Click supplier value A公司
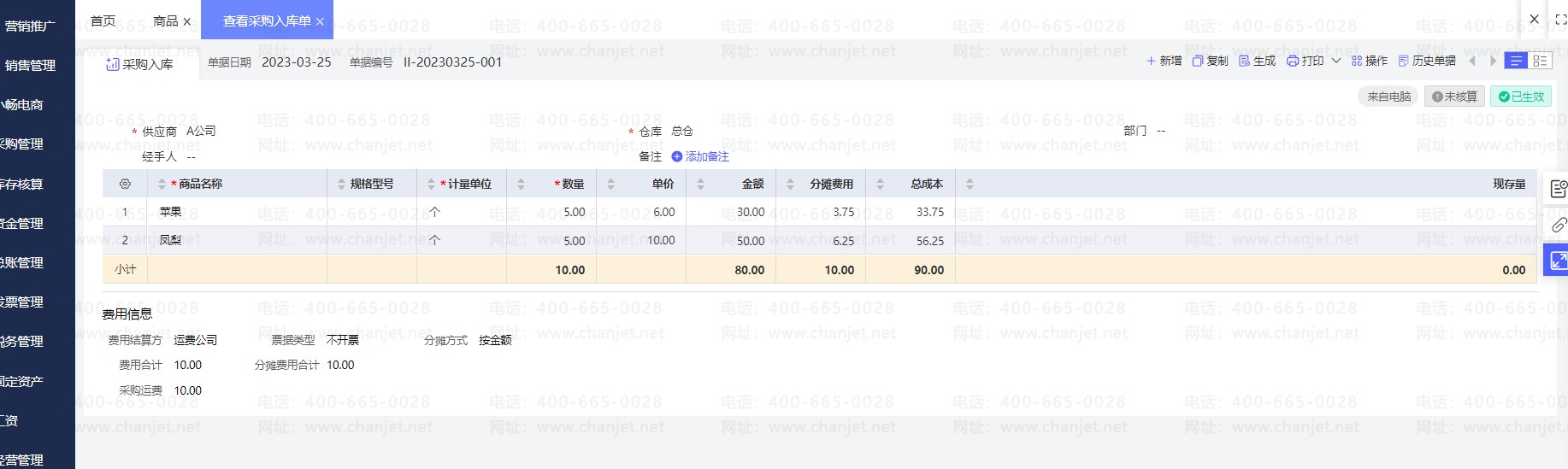Screen dimensions: 1568x469 pos(201,131)
